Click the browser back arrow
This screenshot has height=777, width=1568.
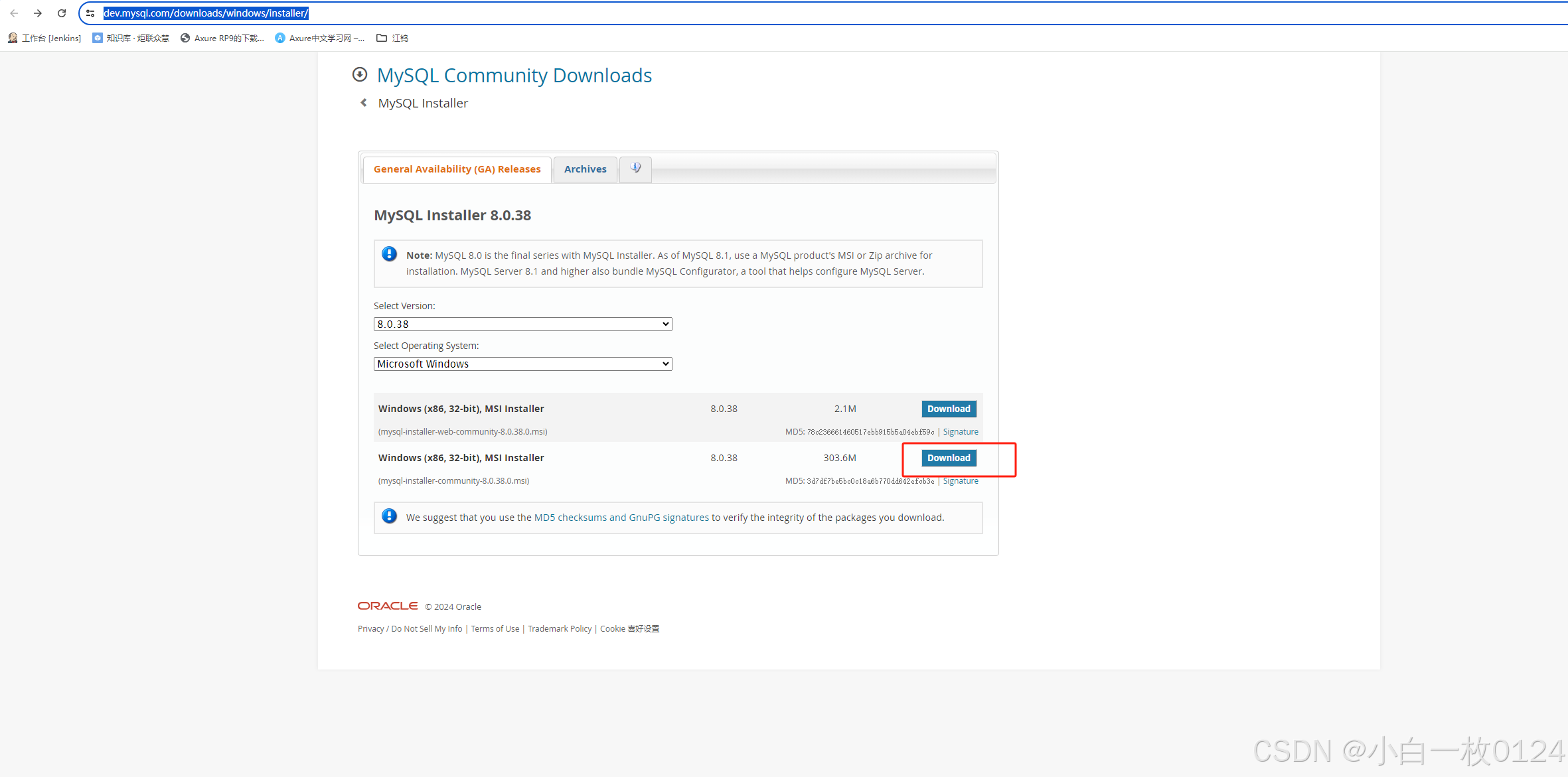coord(14,13)
